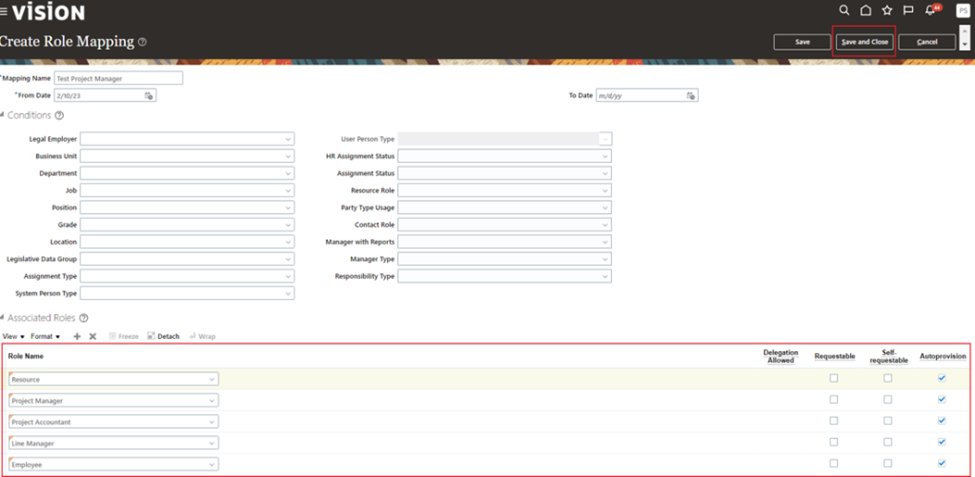Click the Cancel button
This screenshot has height=477, width=975.
click(x=926, y=42)
